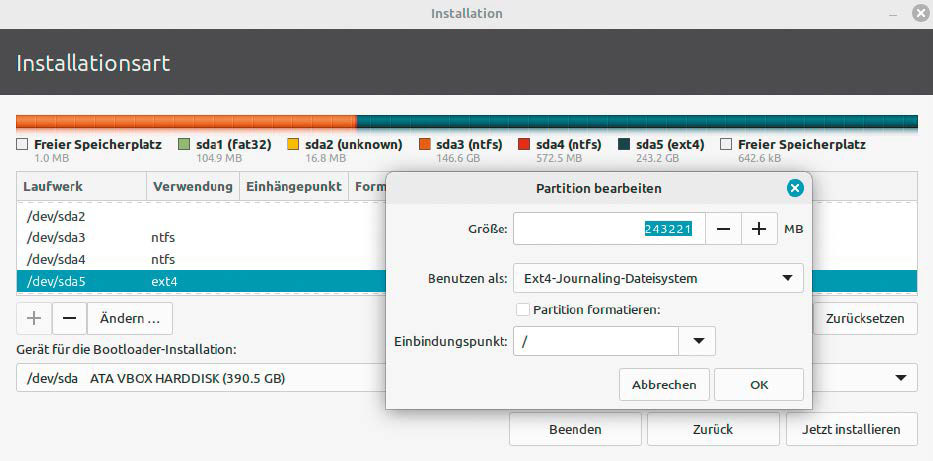Decrease partition size with minus stepper

723,229
